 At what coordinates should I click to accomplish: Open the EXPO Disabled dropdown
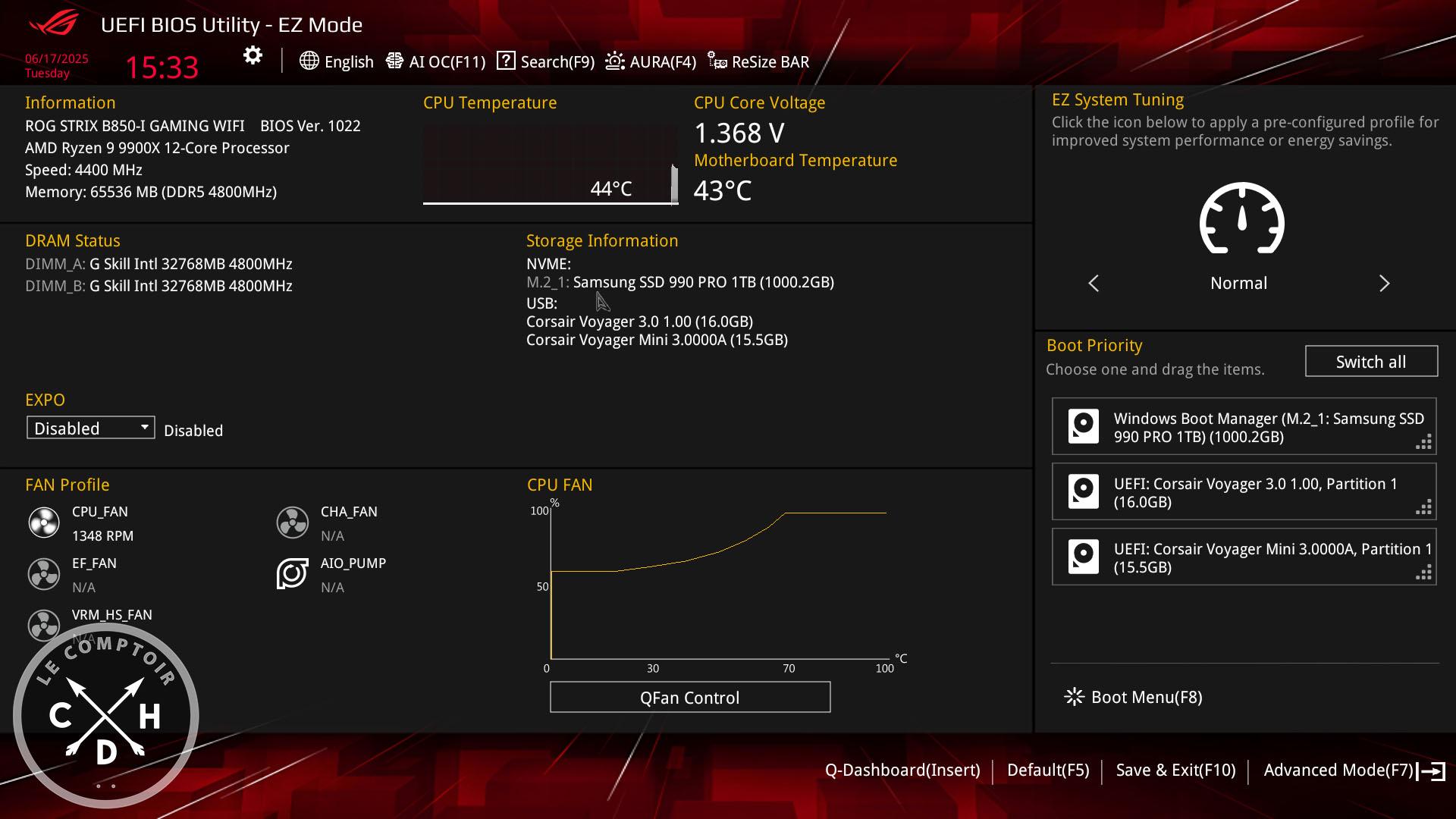89,427
